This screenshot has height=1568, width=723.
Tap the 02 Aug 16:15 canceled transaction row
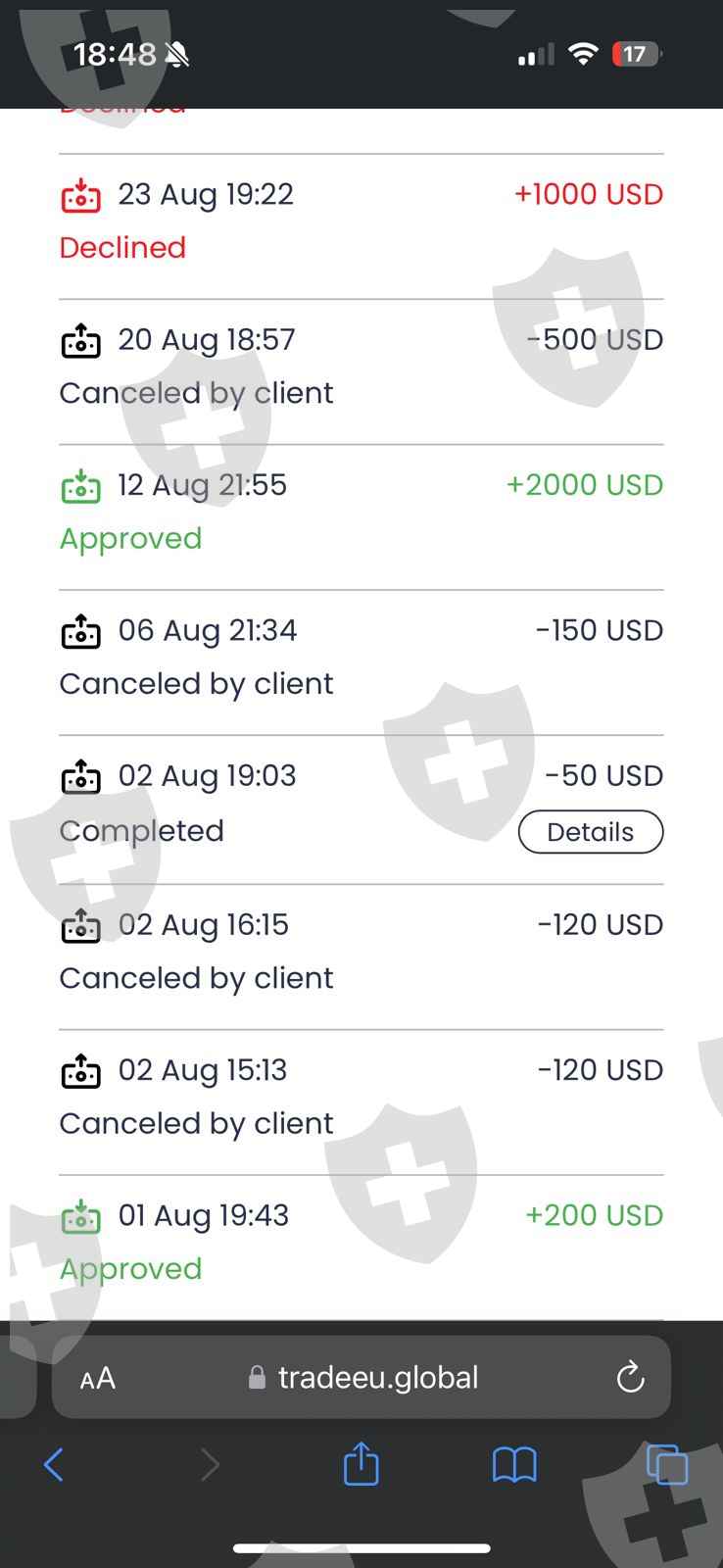coord(361,952)
